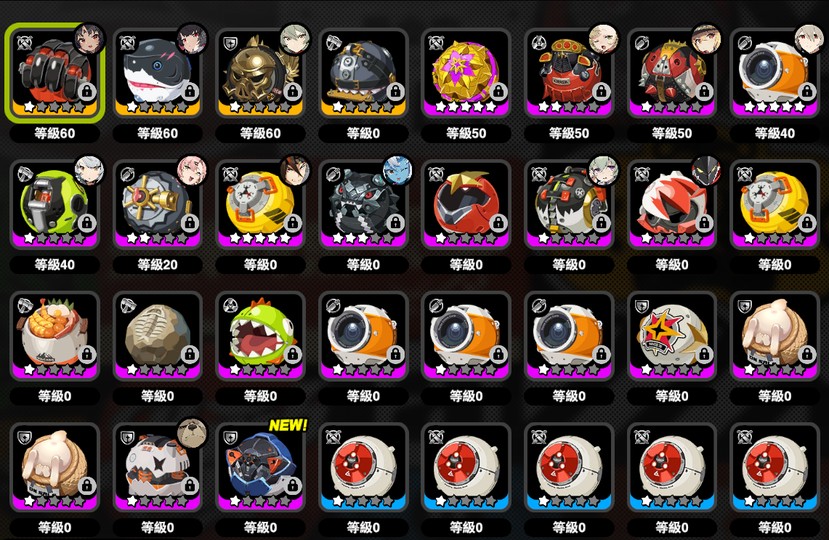Click the 等級60 label under the shark engine
This screenshot has height=540, width=829.
pos(158,133)
